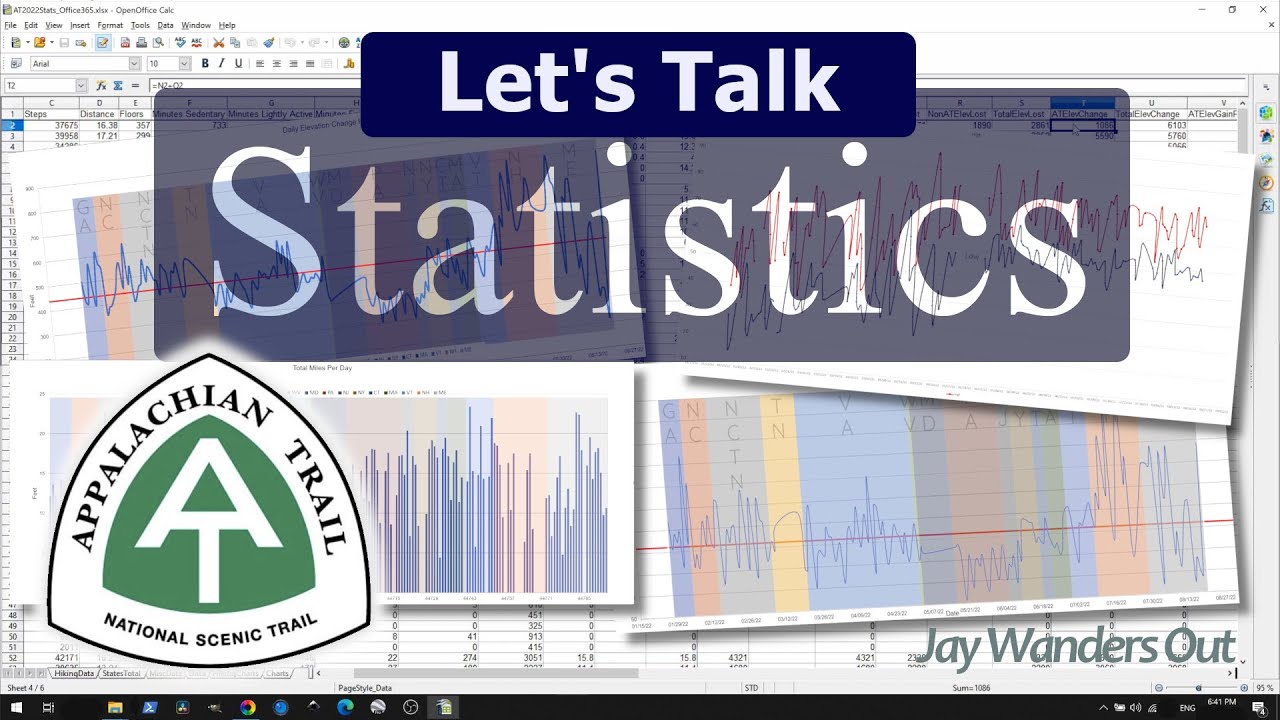Select row header 2
The width and height of the screenshot is (1280, 720).
pos(11,126)
